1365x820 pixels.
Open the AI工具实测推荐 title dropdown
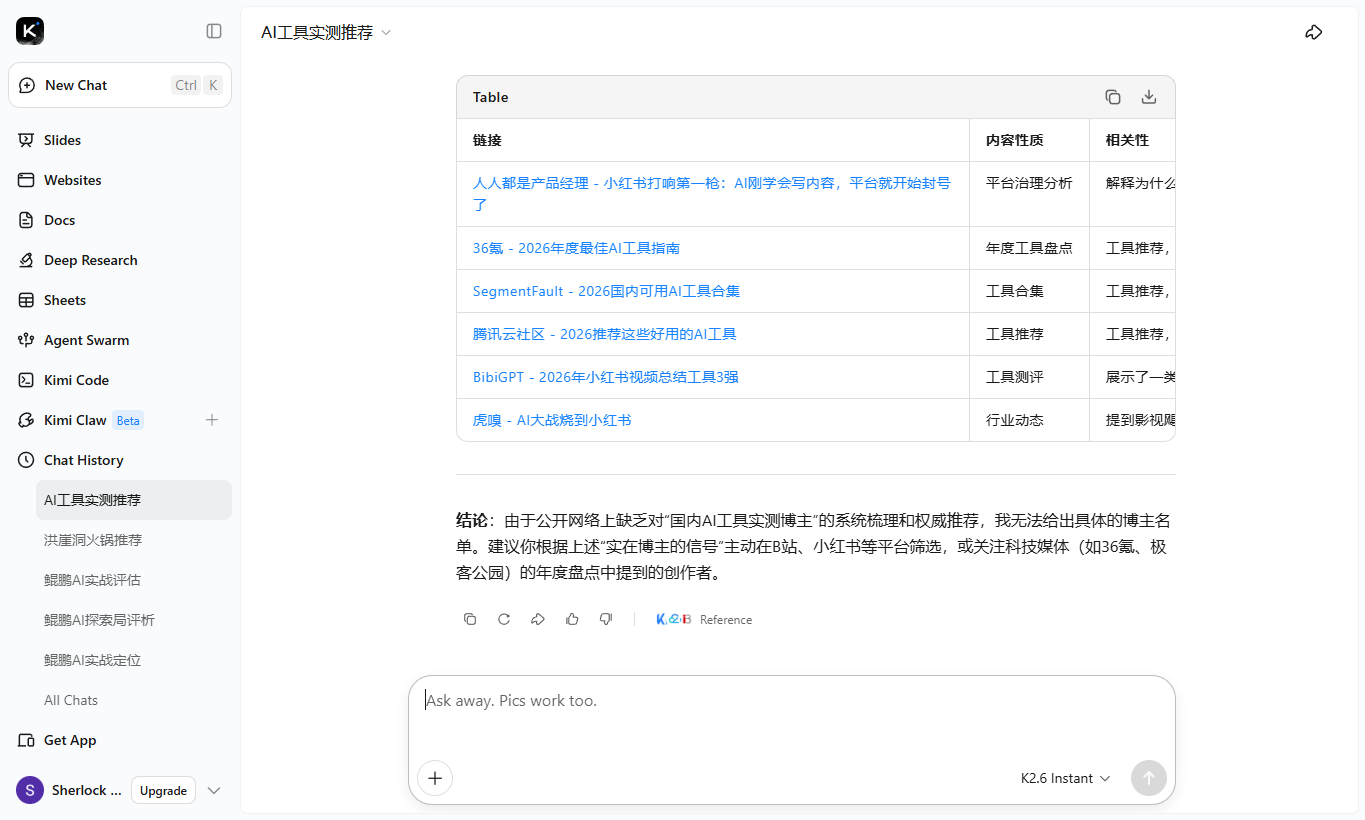(326, 32)
